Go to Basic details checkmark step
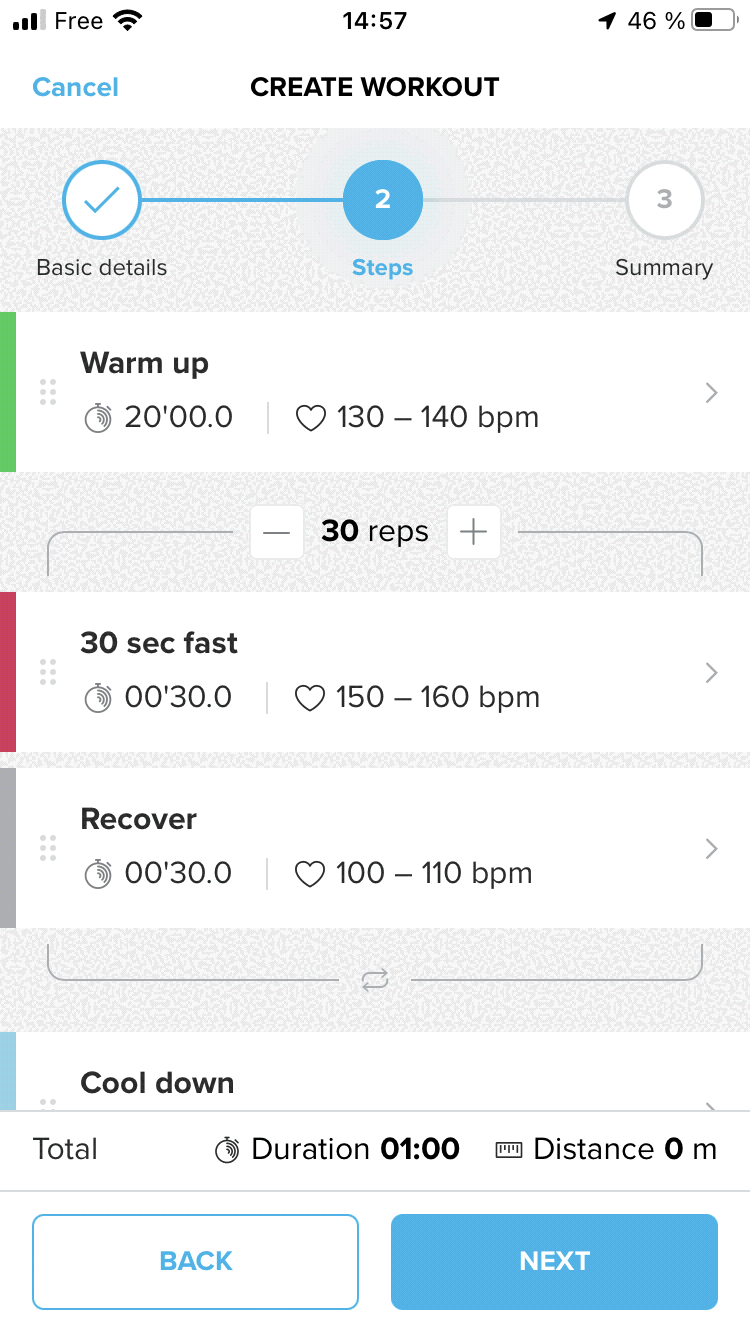This screenshot has width=750, height=1334. point(102,201)
